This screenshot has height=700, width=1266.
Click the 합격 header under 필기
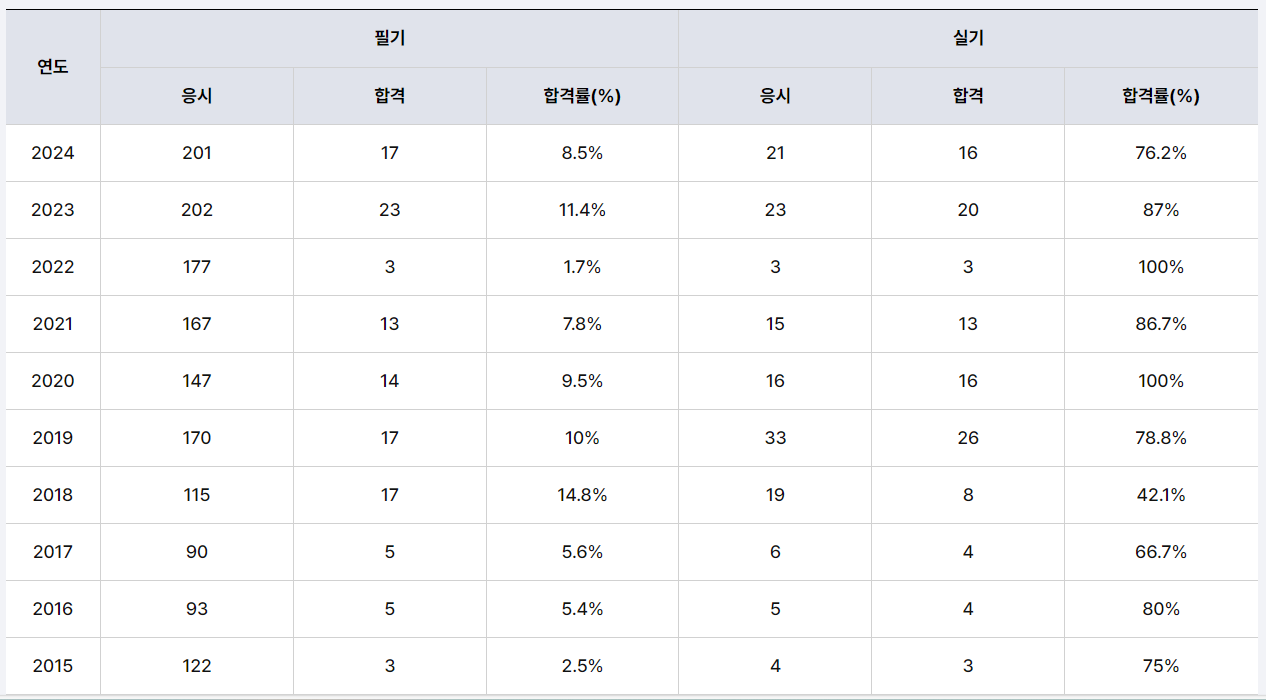click(389, 96)
